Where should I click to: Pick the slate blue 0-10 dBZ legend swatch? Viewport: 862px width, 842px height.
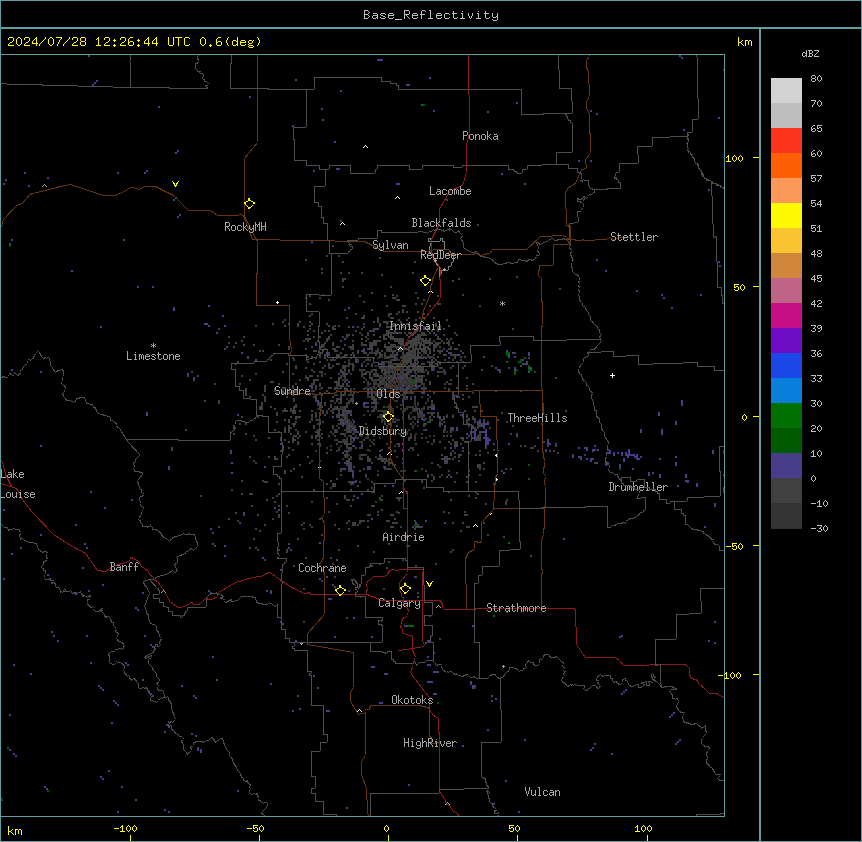click(x=786, y=466)
